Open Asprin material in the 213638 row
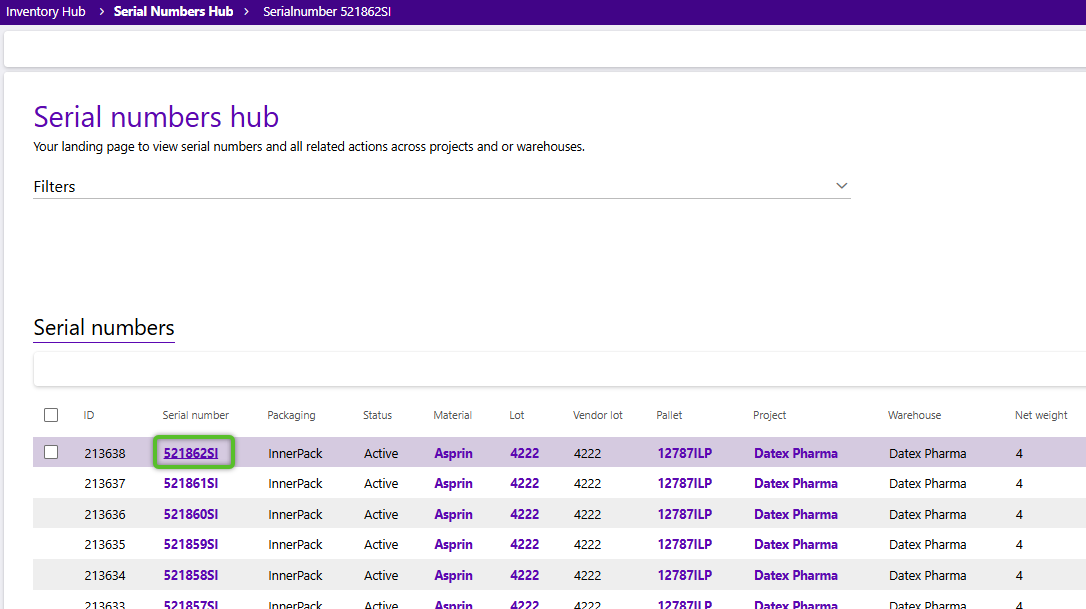 (x=453, y=453)
